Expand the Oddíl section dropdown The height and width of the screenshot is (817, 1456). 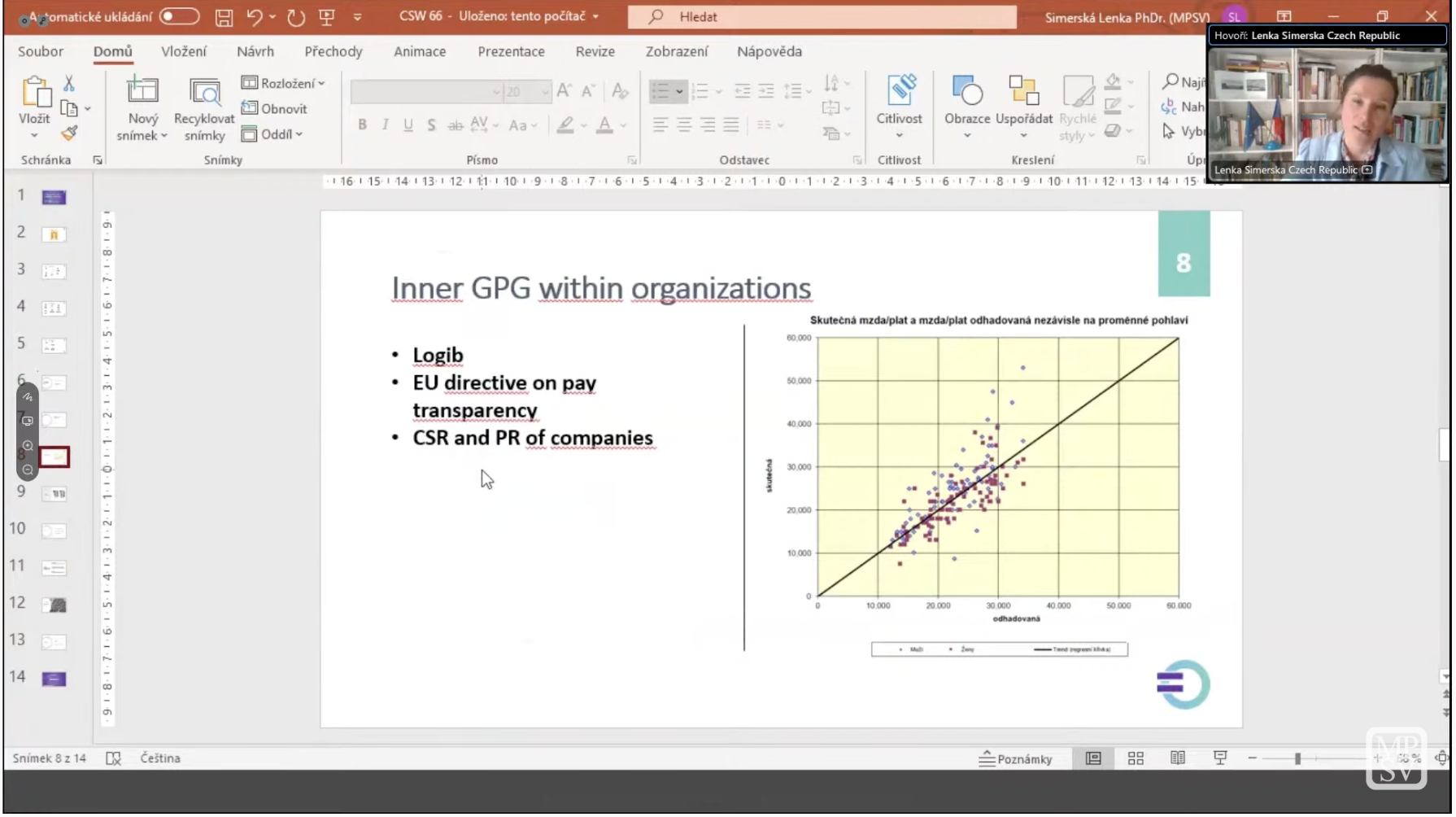coord(273,134)
